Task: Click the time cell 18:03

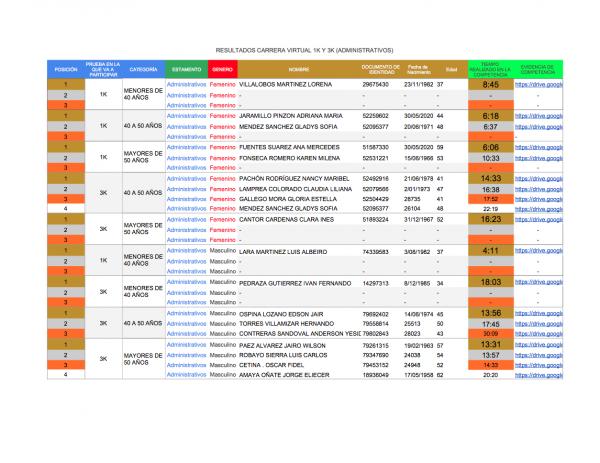Action: pos(491,282)
